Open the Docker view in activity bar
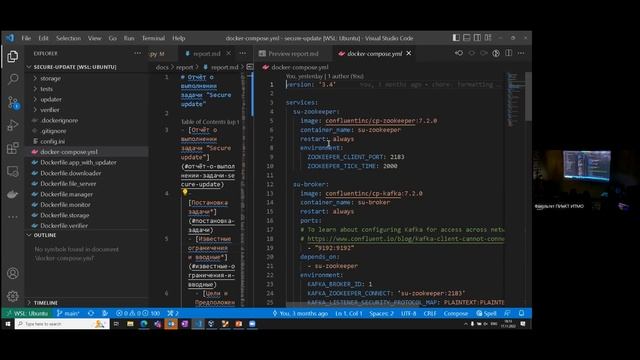Image resolution: width=640 pixels, height=360 pixels. [13, 194]
